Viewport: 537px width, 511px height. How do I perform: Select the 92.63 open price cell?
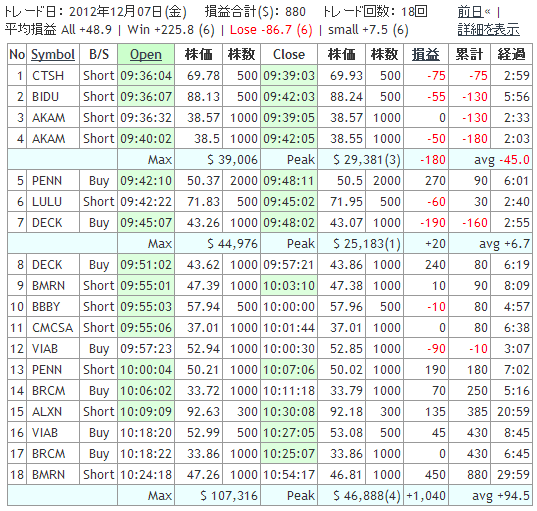[x=203, y=412]
